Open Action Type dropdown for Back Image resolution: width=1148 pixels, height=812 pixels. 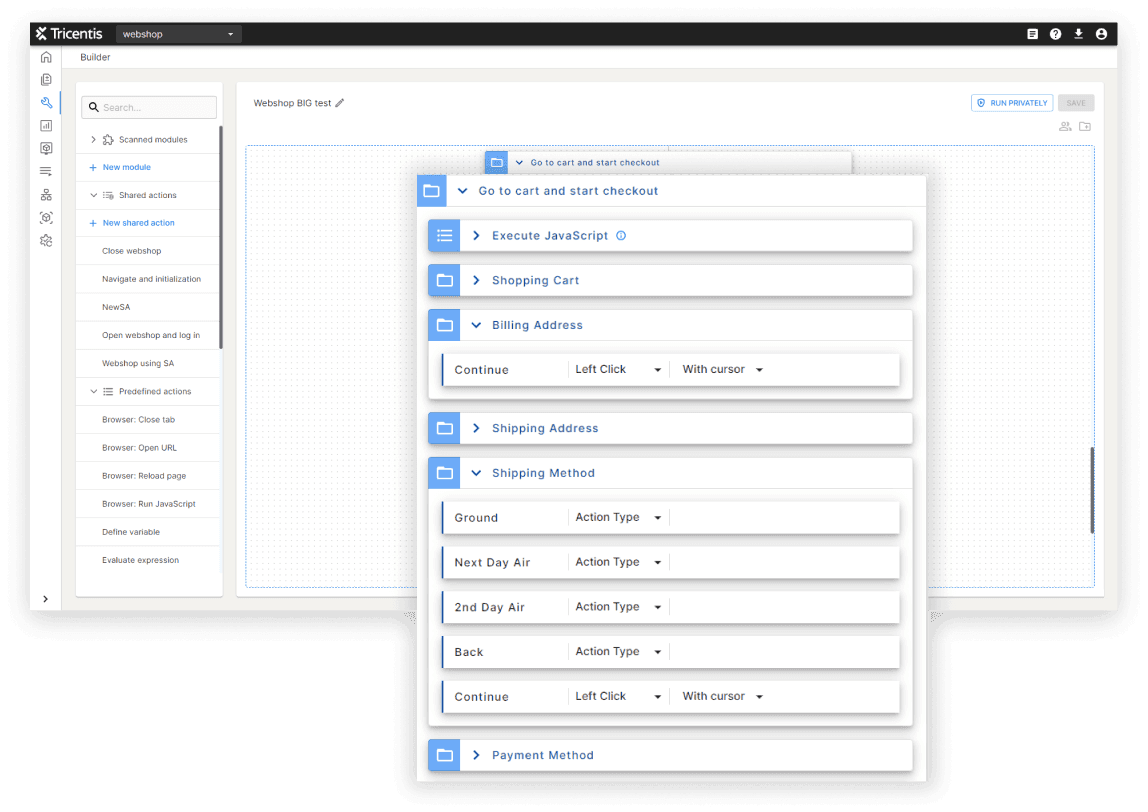[618, 652]
